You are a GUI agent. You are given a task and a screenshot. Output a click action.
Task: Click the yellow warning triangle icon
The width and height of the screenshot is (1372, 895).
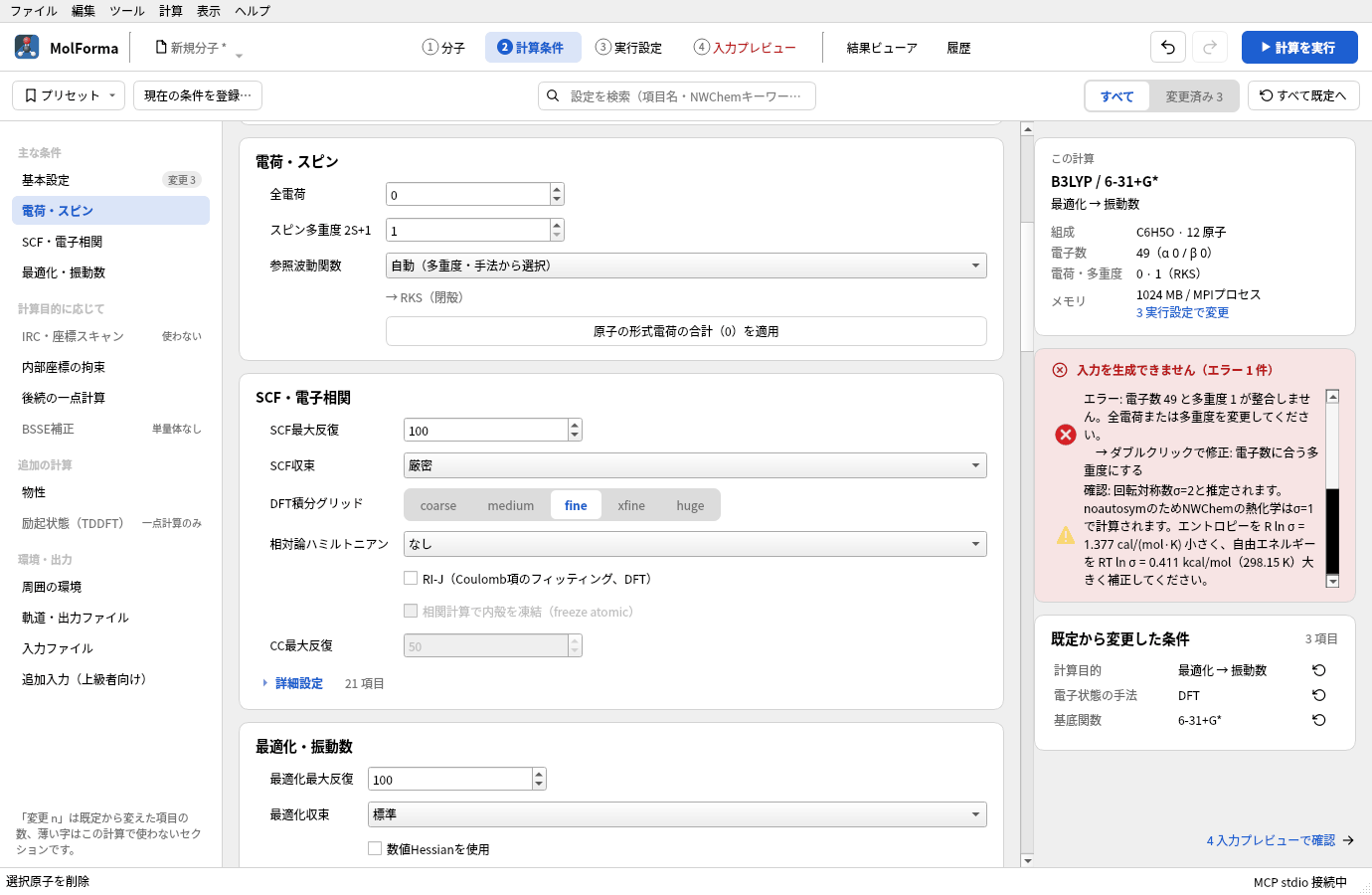[1066, 535]
